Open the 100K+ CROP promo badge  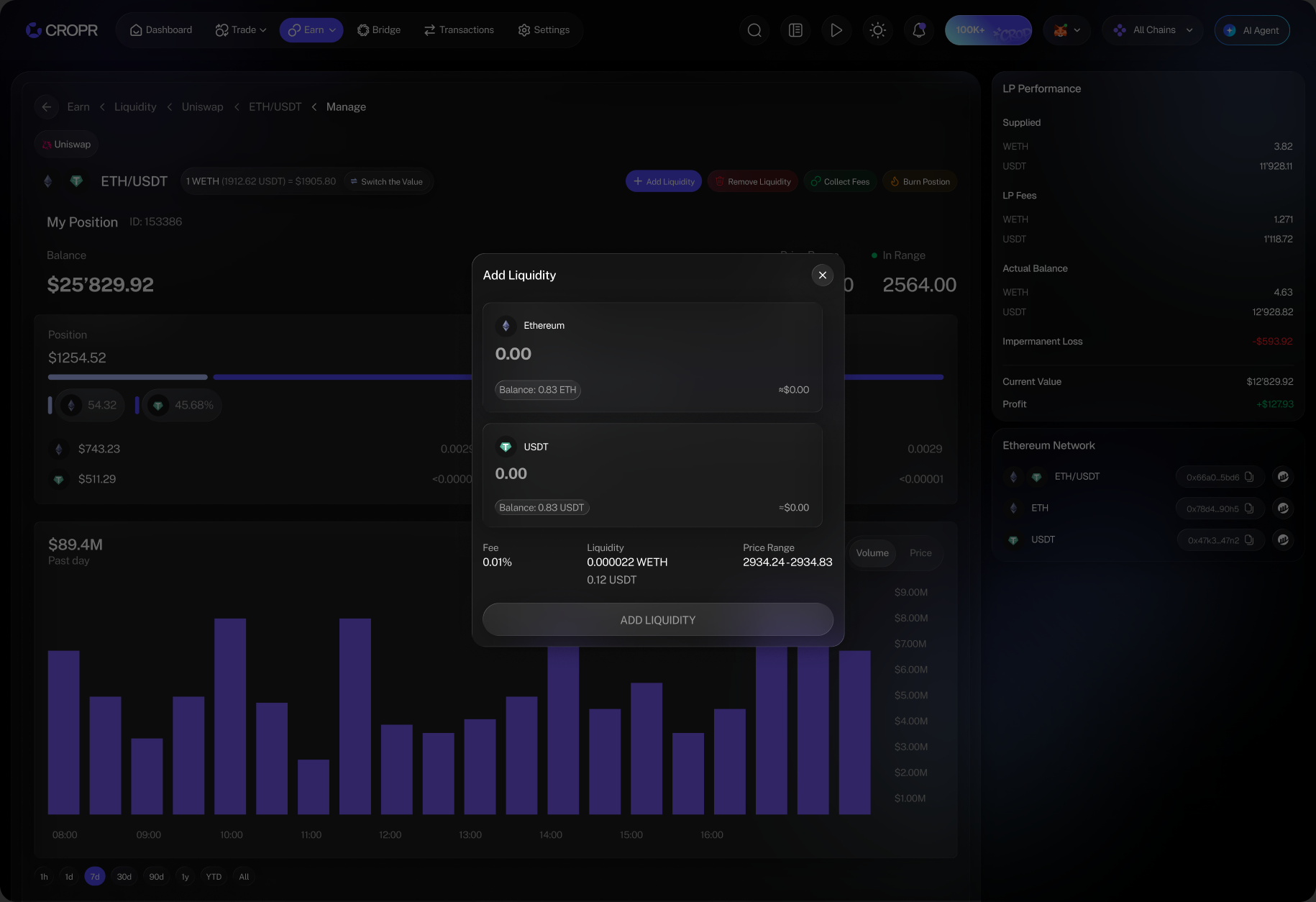coord(988,30)
